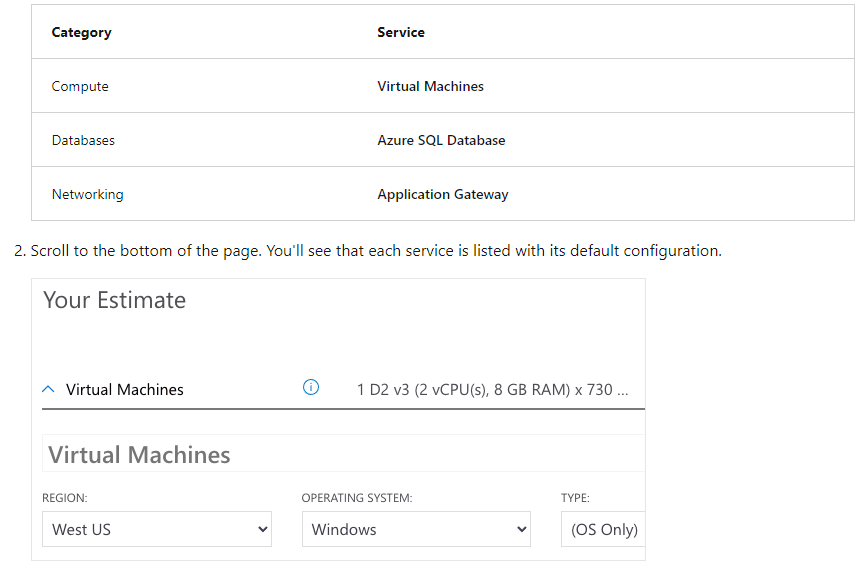Click the Your Estimate heading

point(114,300)
